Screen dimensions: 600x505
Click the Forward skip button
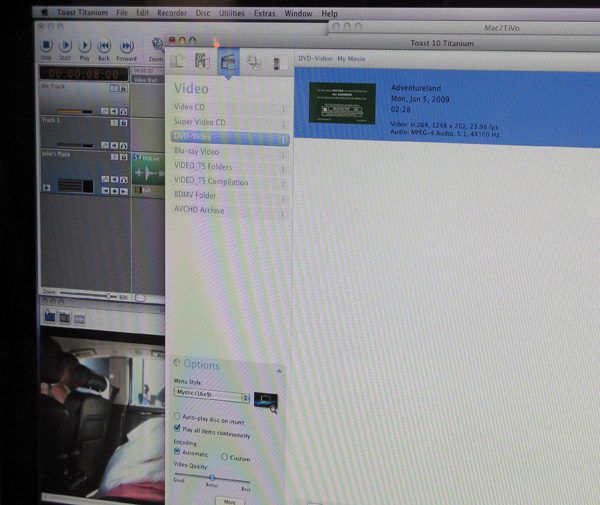pyautogui.click(x=127, y=46)
